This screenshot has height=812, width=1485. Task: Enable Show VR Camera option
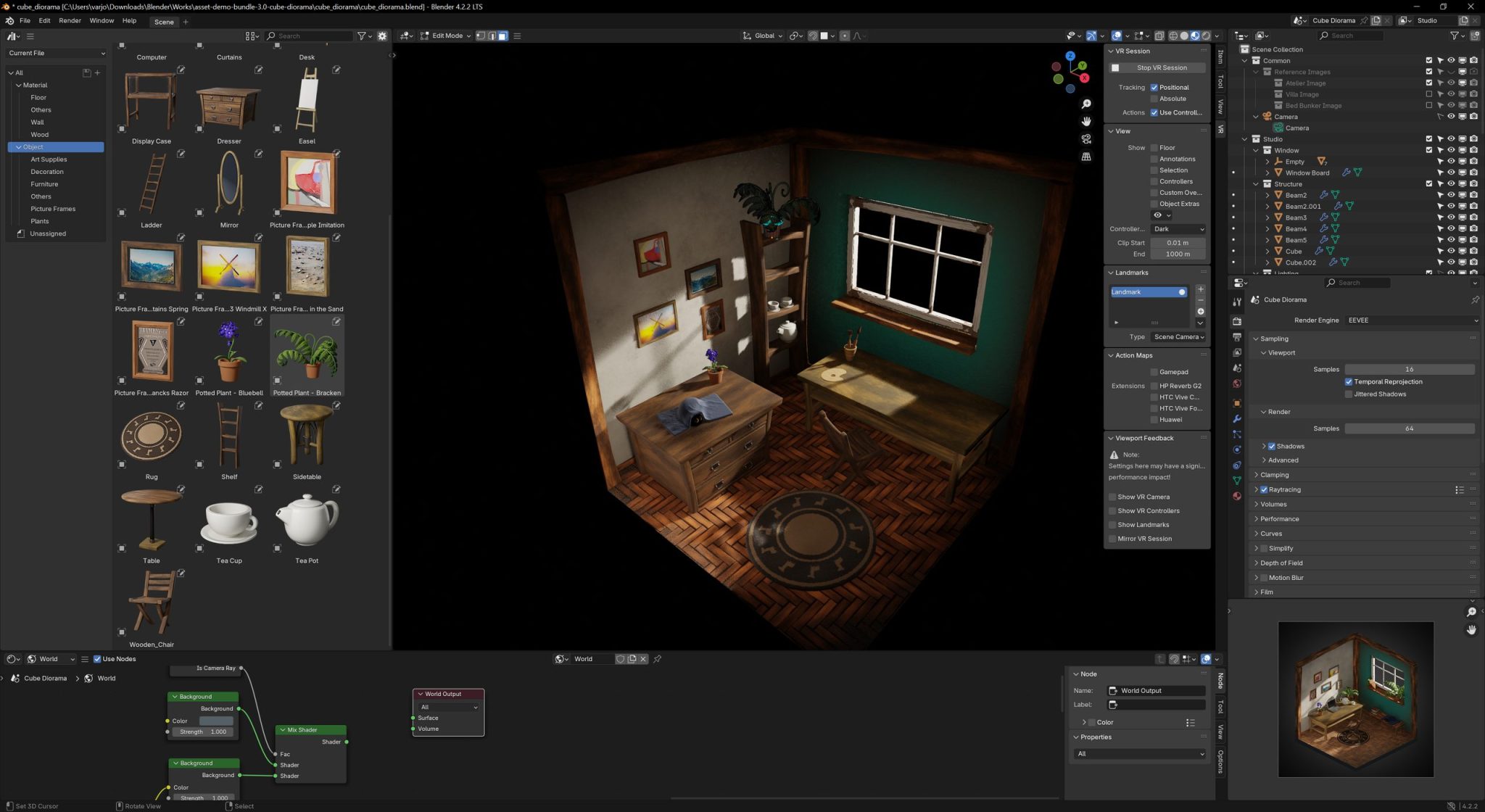[x=1112, y=497]
